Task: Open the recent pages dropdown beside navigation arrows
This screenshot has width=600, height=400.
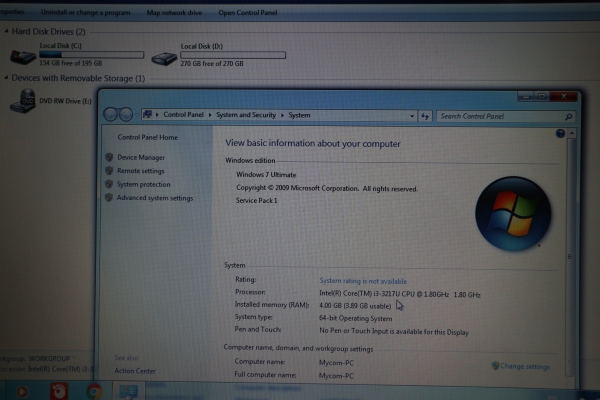Action: (137, 115)
